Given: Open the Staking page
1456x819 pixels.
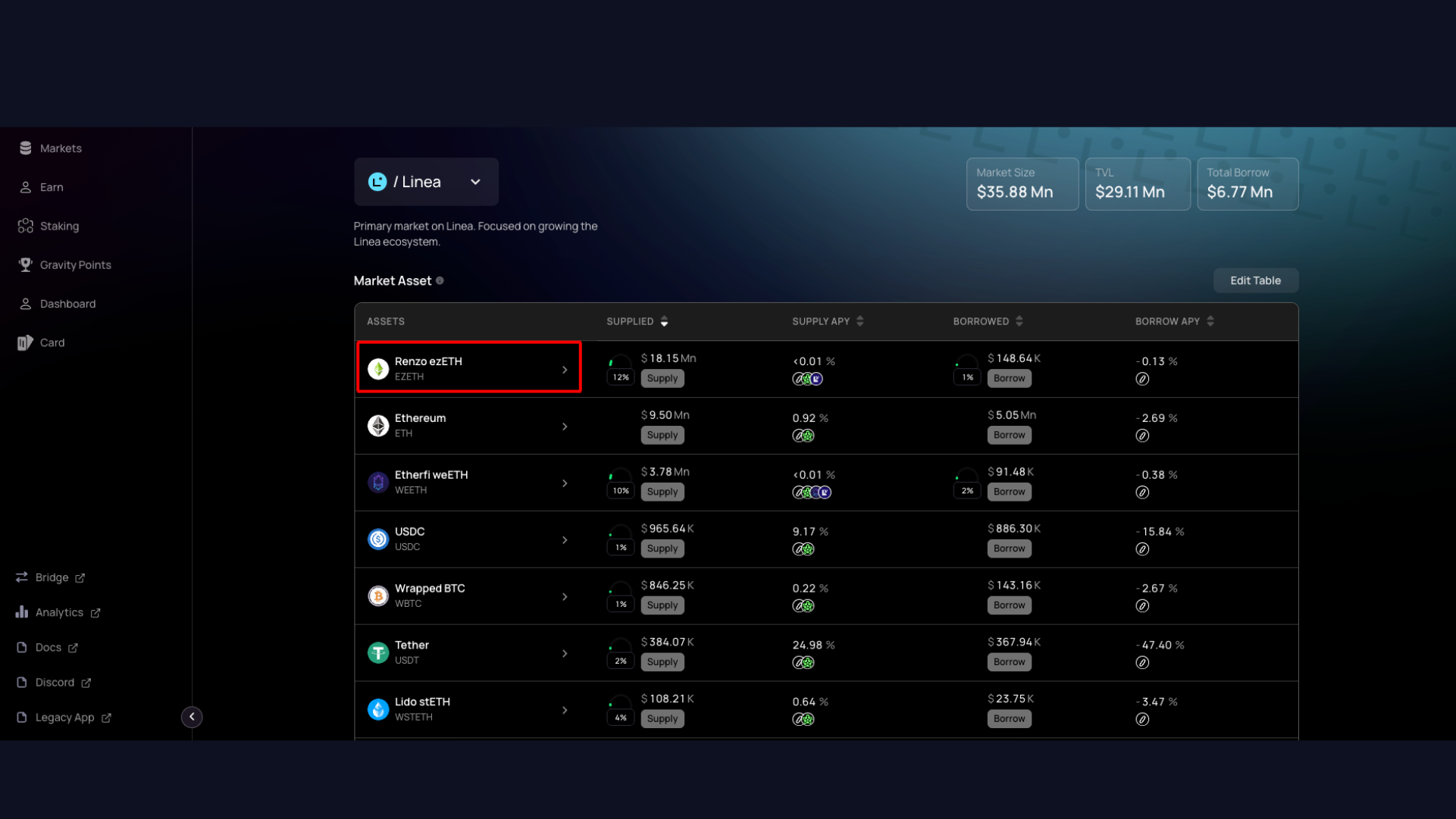Looking at the screenshot, I should (49, 226).
